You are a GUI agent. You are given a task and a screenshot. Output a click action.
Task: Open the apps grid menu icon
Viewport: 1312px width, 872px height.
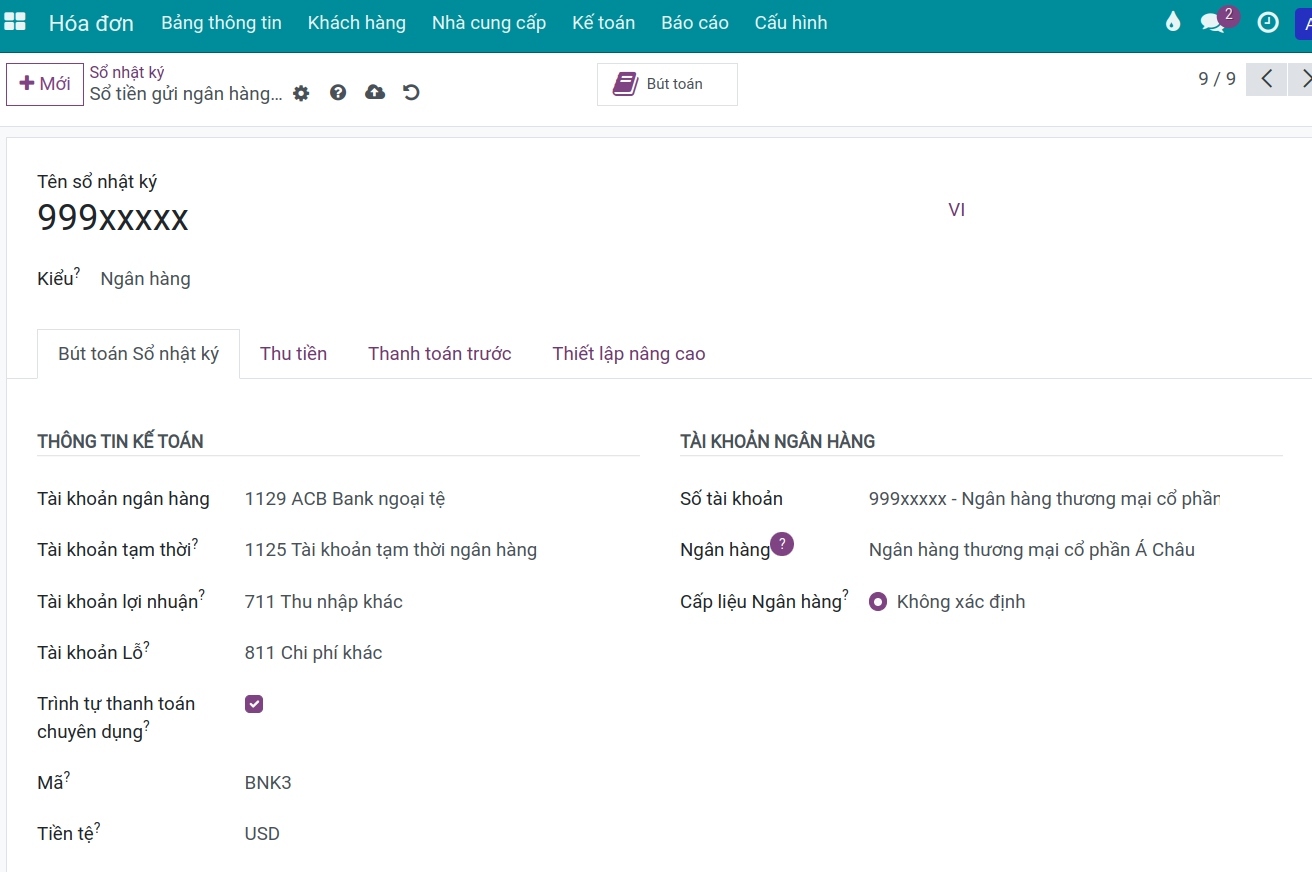pos(15,22)
